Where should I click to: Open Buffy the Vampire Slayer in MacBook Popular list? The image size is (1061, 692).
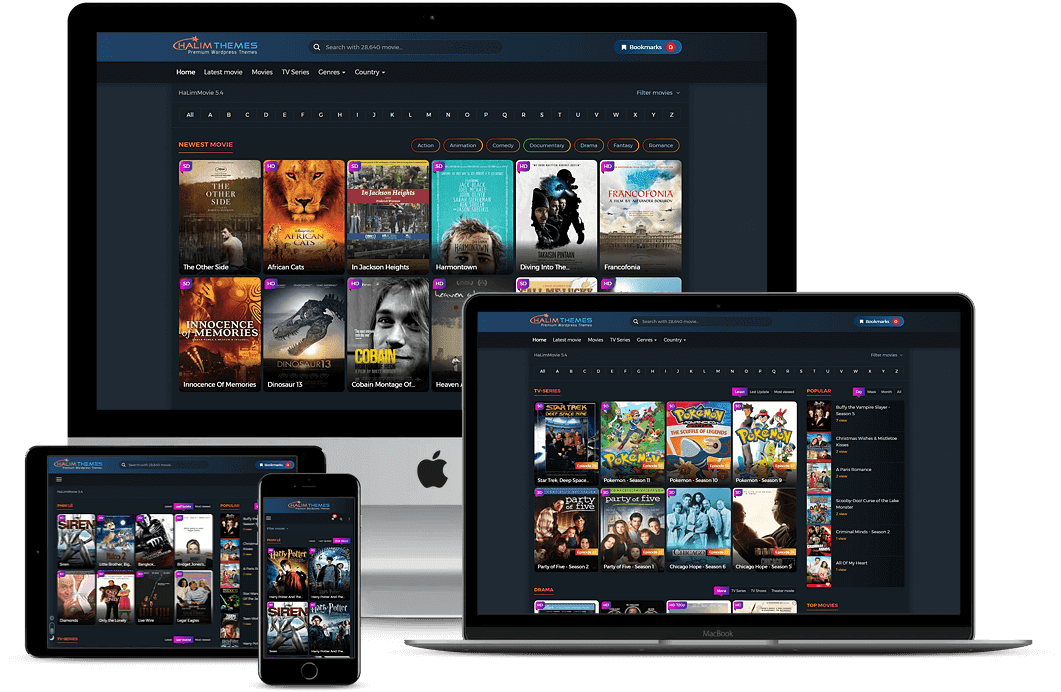coord(854,414)
